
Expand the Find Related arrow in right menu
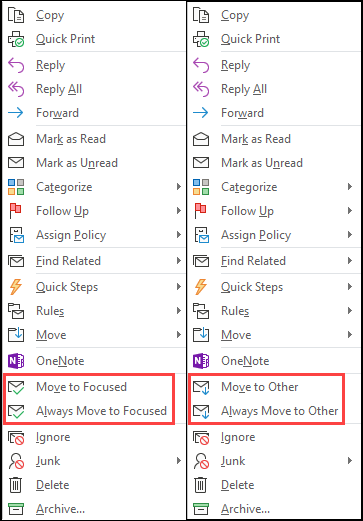pyautogui.click(x=350, y=260)
